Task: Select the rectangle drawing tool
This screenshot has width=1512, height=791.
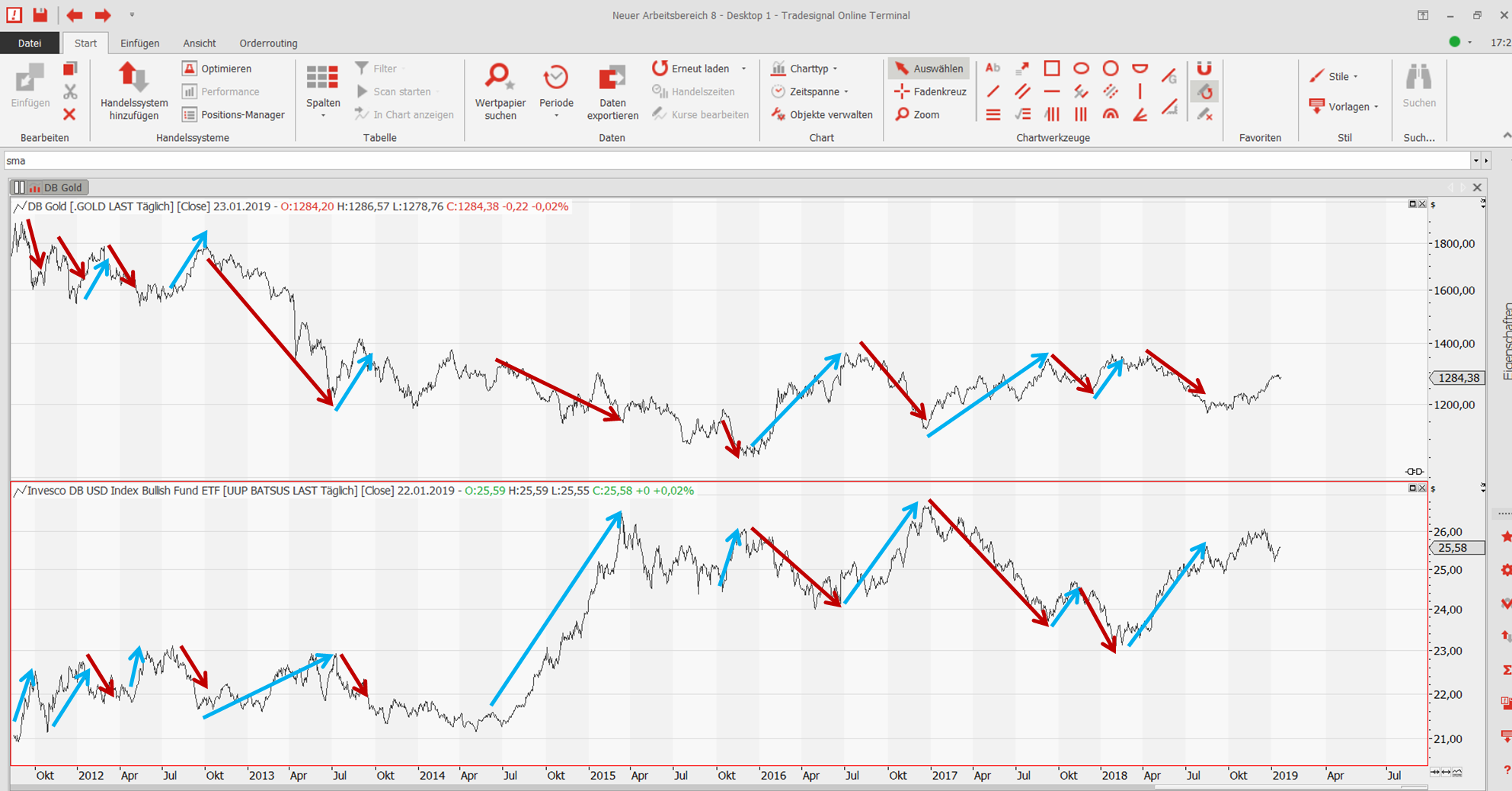Action: [1051, 69]
